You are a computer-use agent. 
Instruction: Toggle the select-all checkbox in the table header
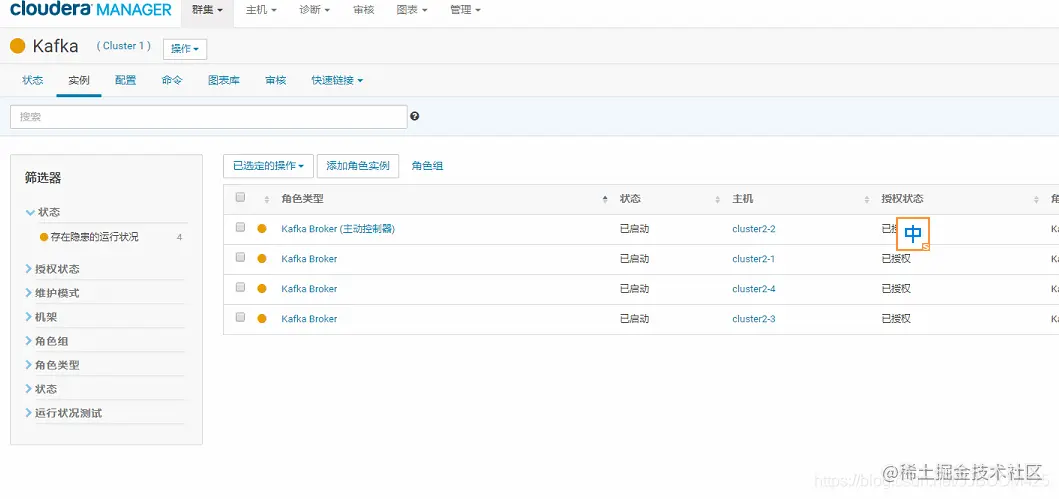[240, 197]
